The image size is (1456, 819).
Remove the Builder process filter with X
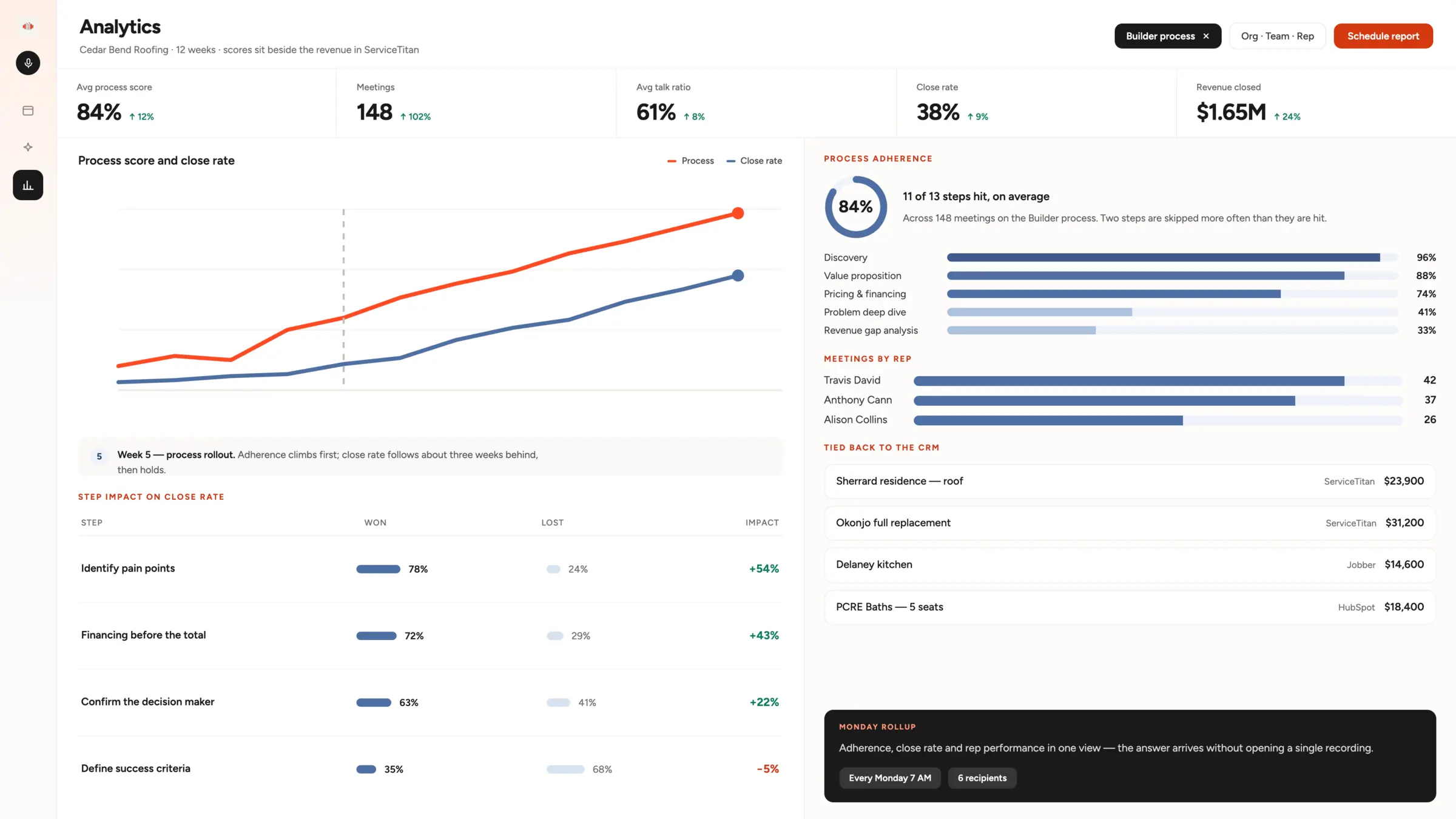[1206, 36]
